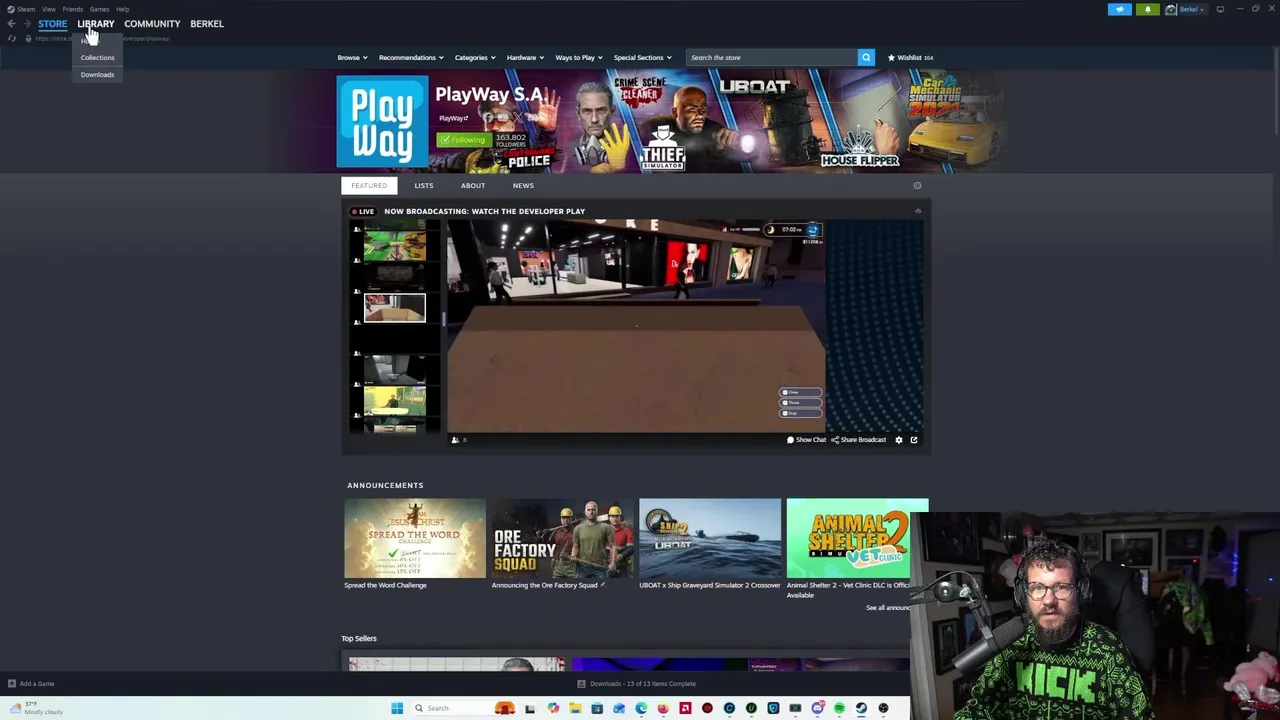Choose Collections from the Library dropdown
Image resolution: width=1280 pixels, height=720 pixels.
tap(97, 57)
